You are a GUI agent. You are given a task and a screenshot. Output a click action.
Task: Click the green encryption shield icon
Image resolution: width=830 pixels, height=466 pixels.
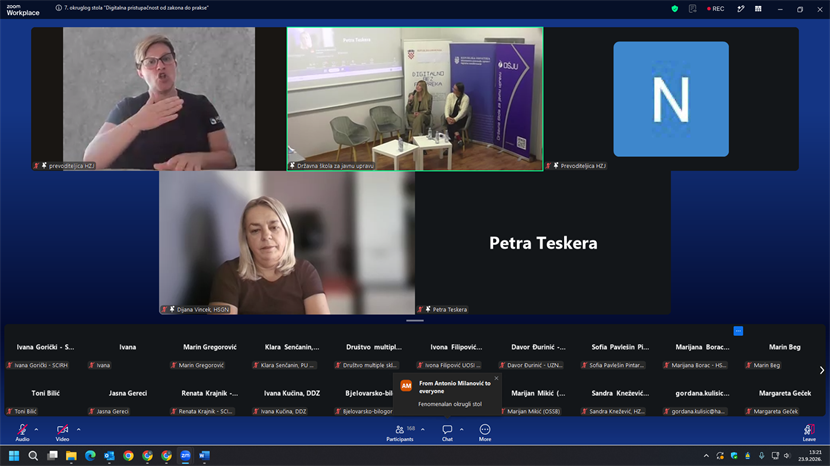pos(674,9)
